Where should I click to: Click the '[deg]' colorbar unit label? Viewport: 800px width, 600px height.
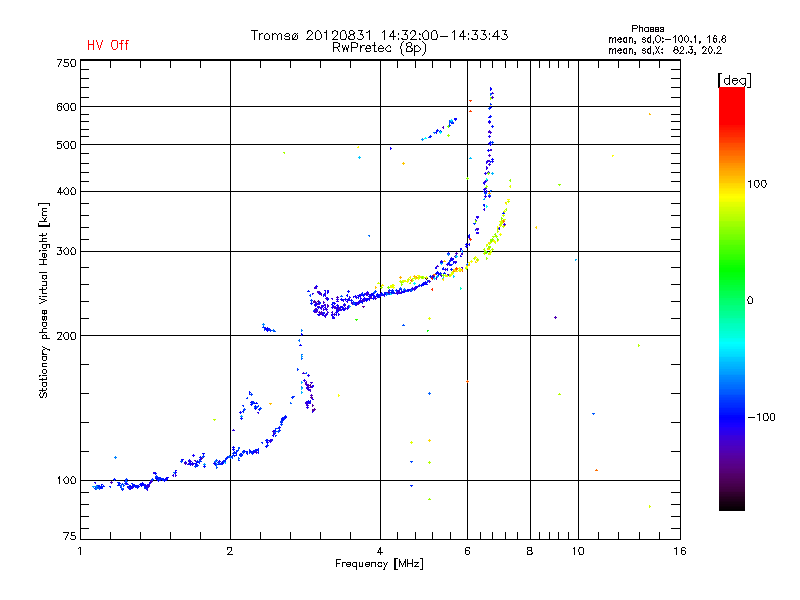click(x=734, y=80)
